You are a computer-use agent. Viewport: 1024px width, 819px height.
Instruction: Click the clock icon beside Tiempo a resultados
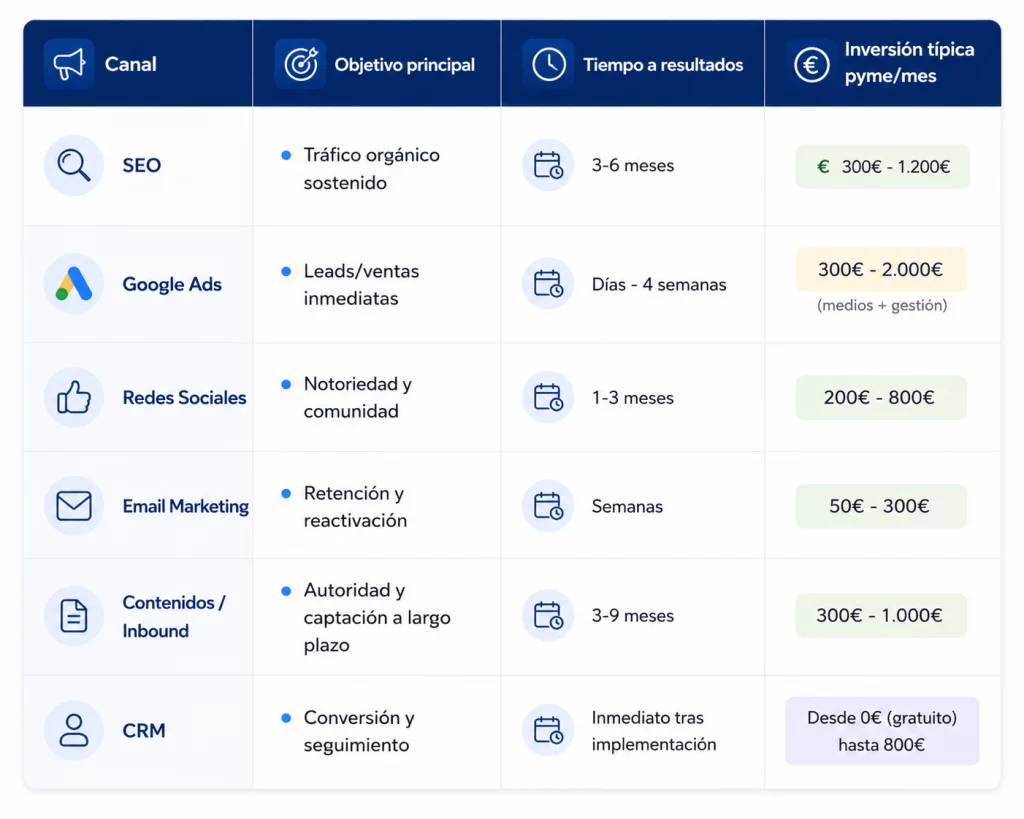point(549,64)
